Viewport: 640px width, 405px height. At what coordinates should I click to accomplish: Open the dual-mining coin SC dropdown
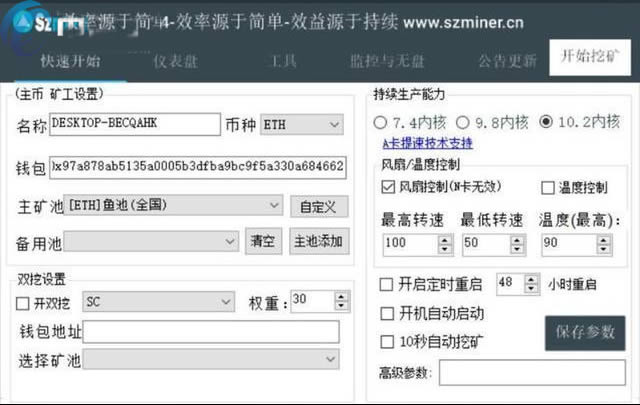coord(158,302)
